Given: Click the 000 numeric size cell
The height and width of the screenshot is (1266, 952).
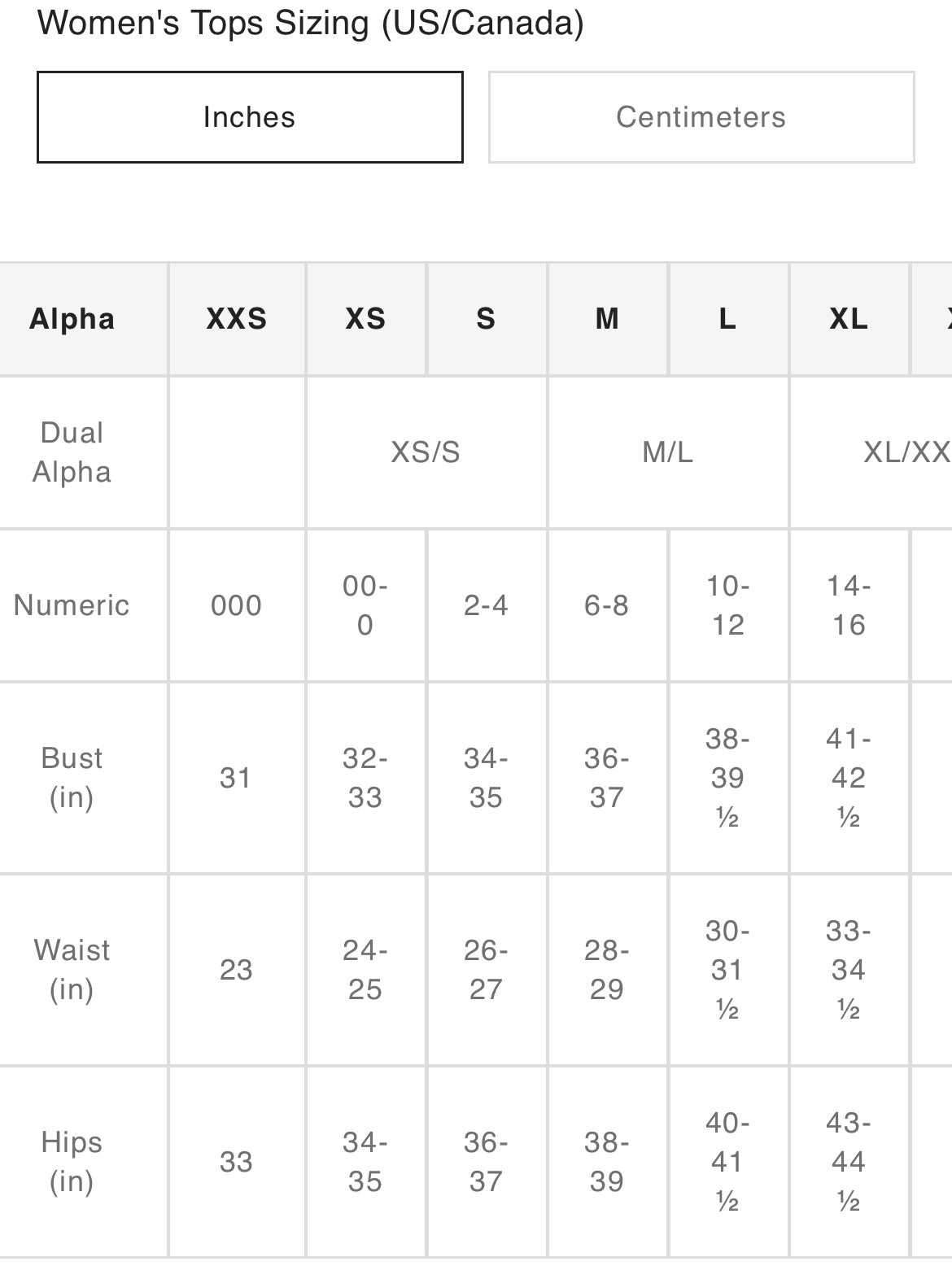Looking at the screenshot, I should tap(237, 605).
